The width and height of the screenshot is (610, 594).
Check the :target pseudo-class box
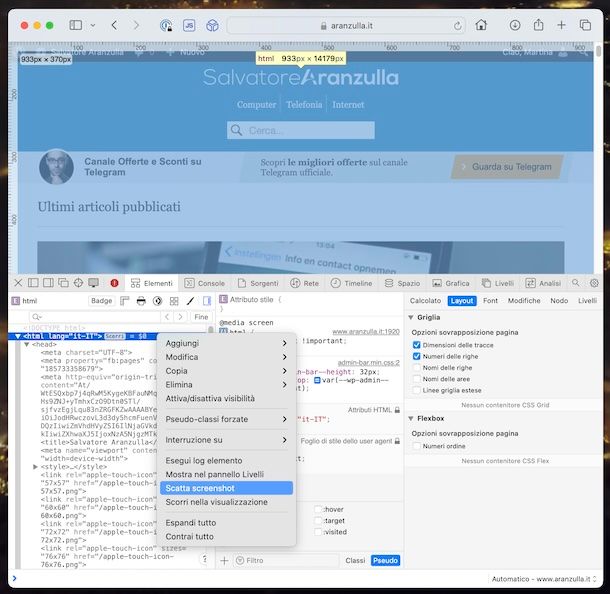(x=318, y=520)
